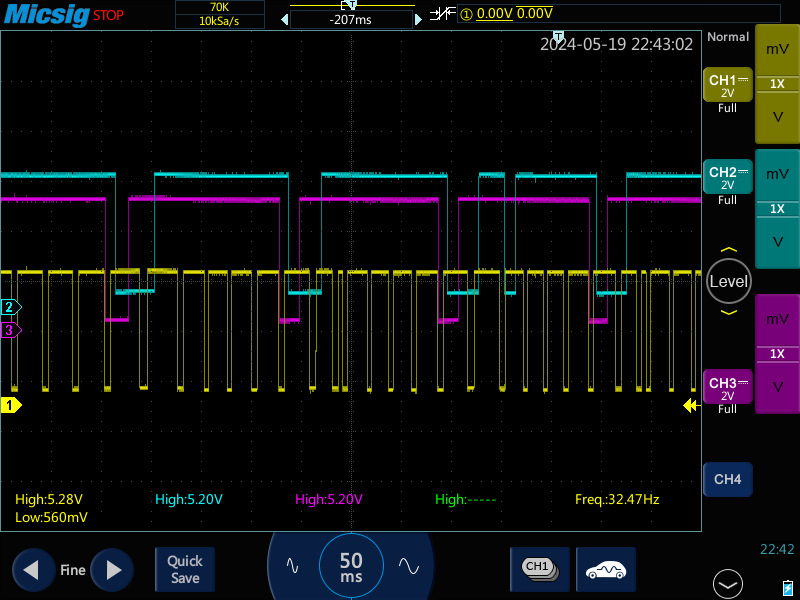Open the automotive car diagnostics icon
The width and height of the screenshot is (800, 600).
tap(608, 568)
